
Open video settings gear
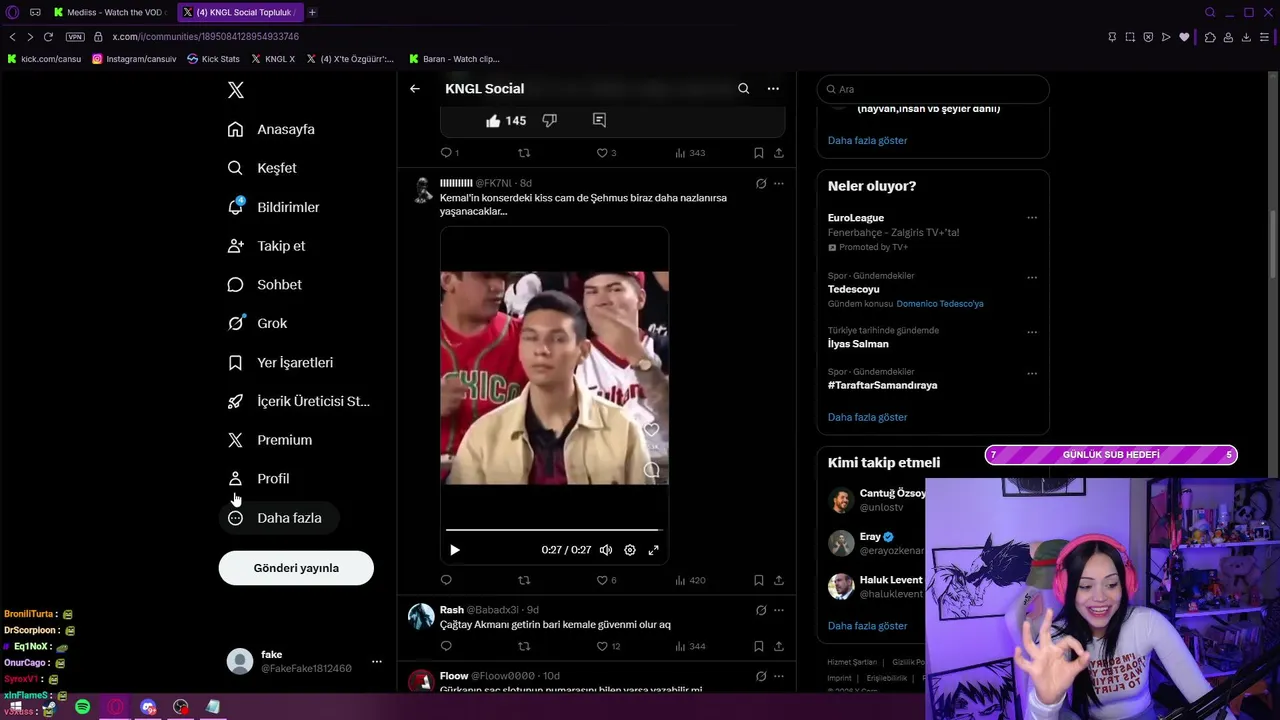630,550
